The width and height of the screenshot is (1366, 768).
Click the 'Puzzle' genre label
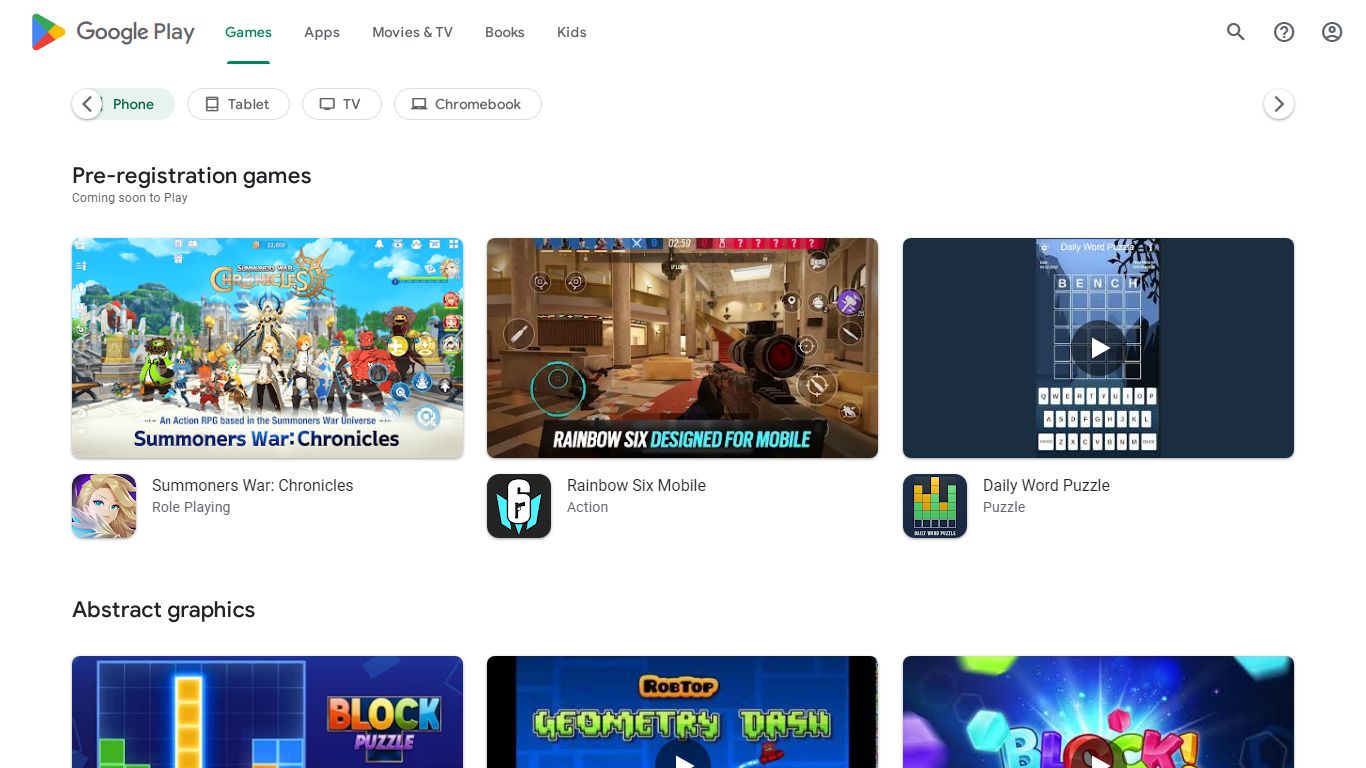pyautogui.click(x=1004, y=507)
